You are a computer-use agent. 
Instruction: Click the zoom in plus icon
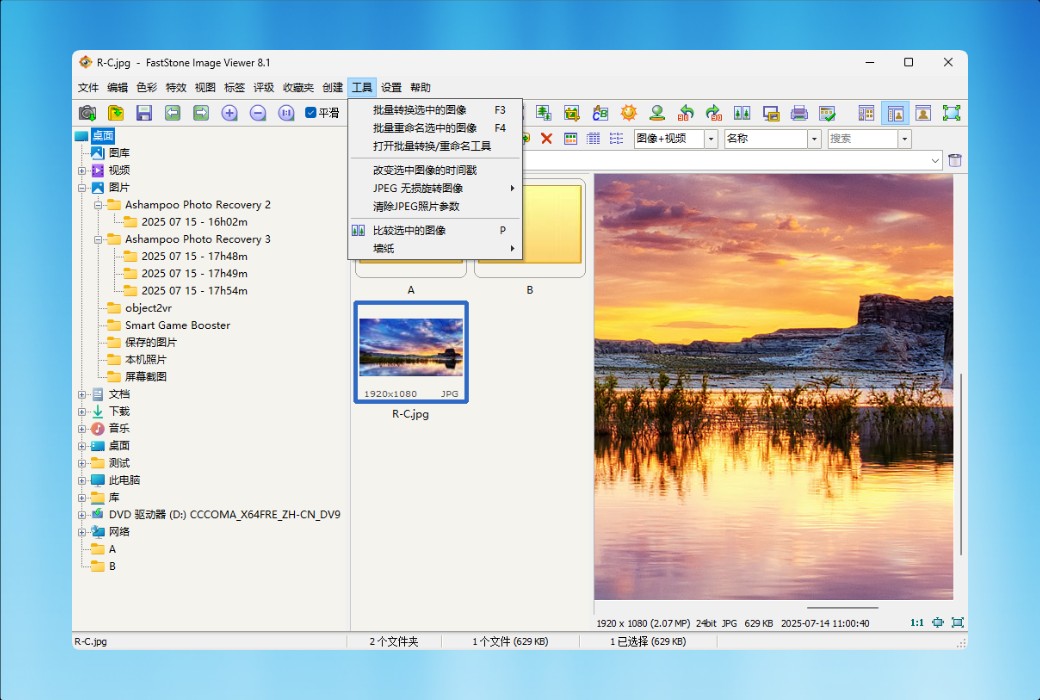tap(229, 113)
